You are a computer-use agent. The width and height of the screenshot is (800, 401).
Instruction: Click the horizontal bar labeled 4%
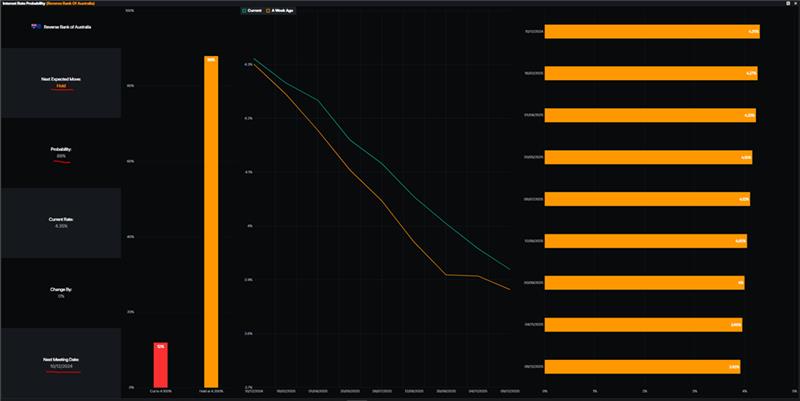point(644,283)
